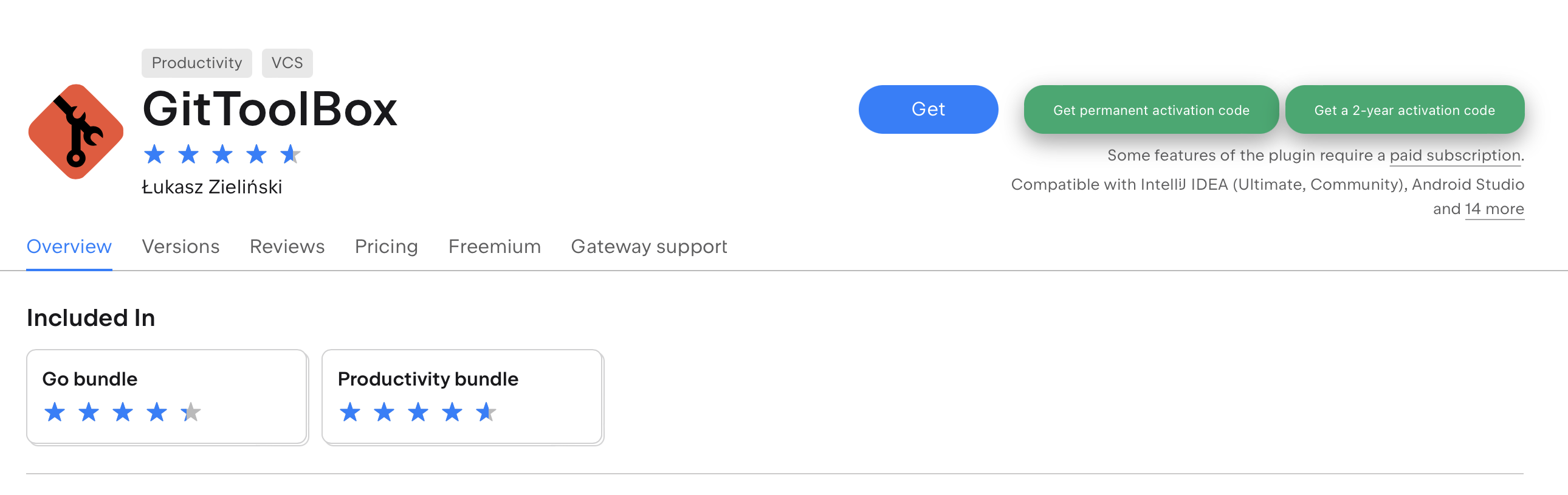
Task: Go to the Pricing tab
Action: (x=386, y=246)
